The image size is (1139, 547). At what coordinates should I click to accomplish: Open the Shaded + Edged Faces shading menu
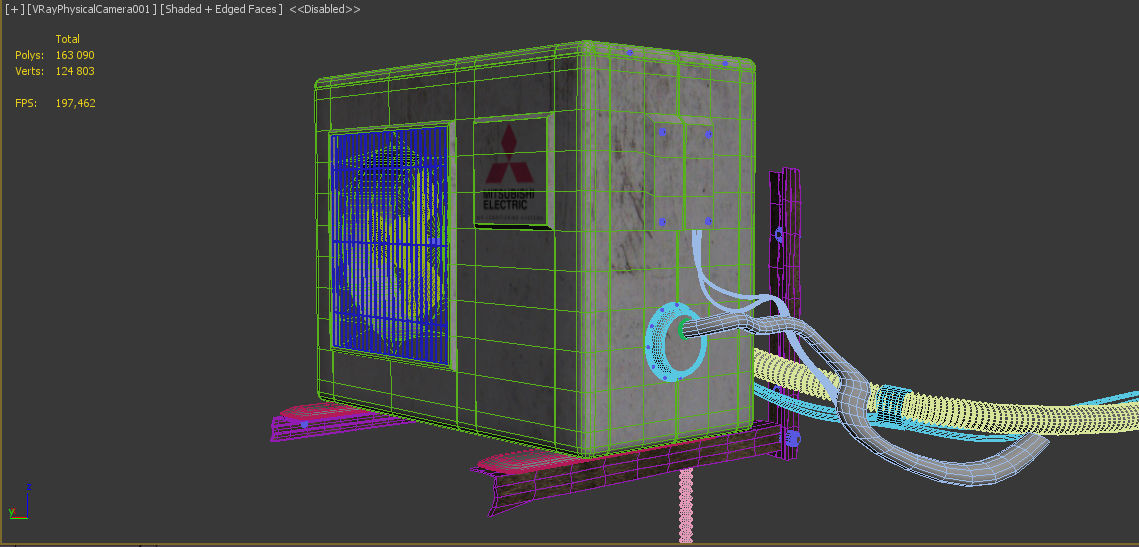(221, 9)
